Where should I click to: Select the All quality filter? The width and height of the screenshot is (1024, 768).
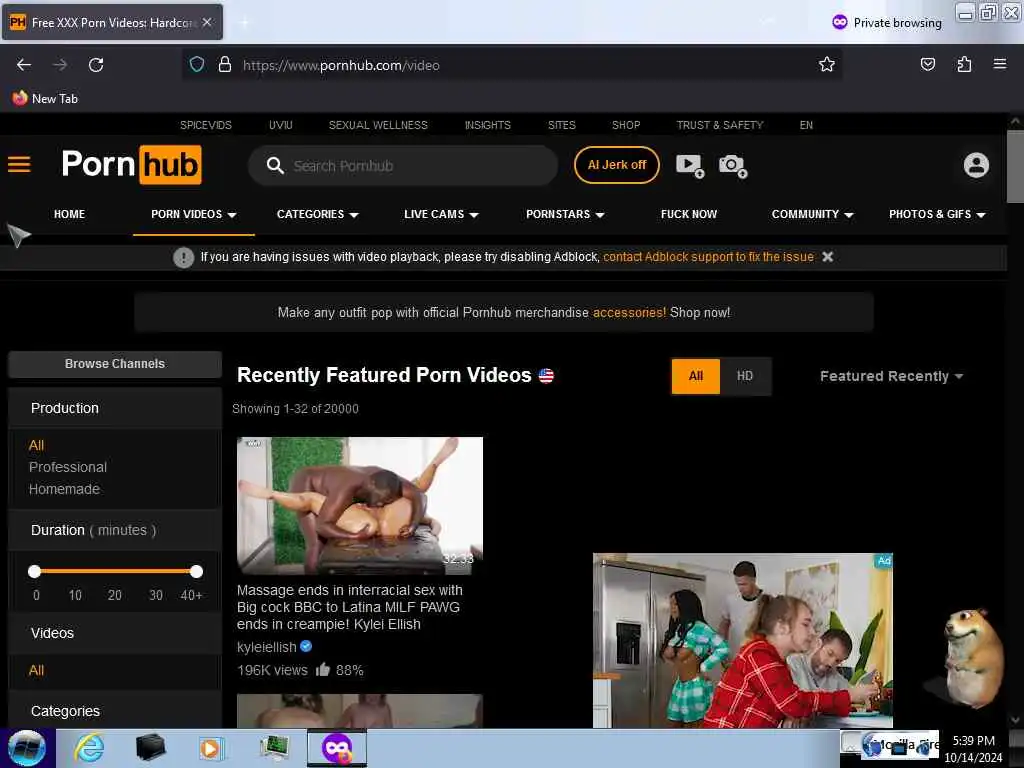tap(696, 376)
